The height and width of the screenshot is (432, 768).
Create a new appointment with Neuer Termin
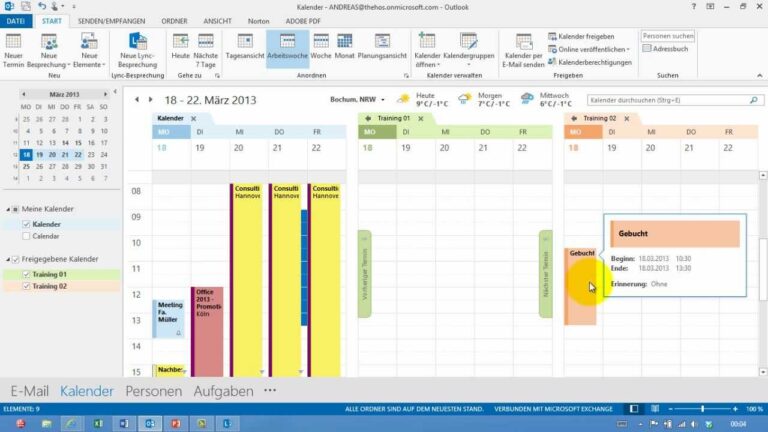point(13,50)
